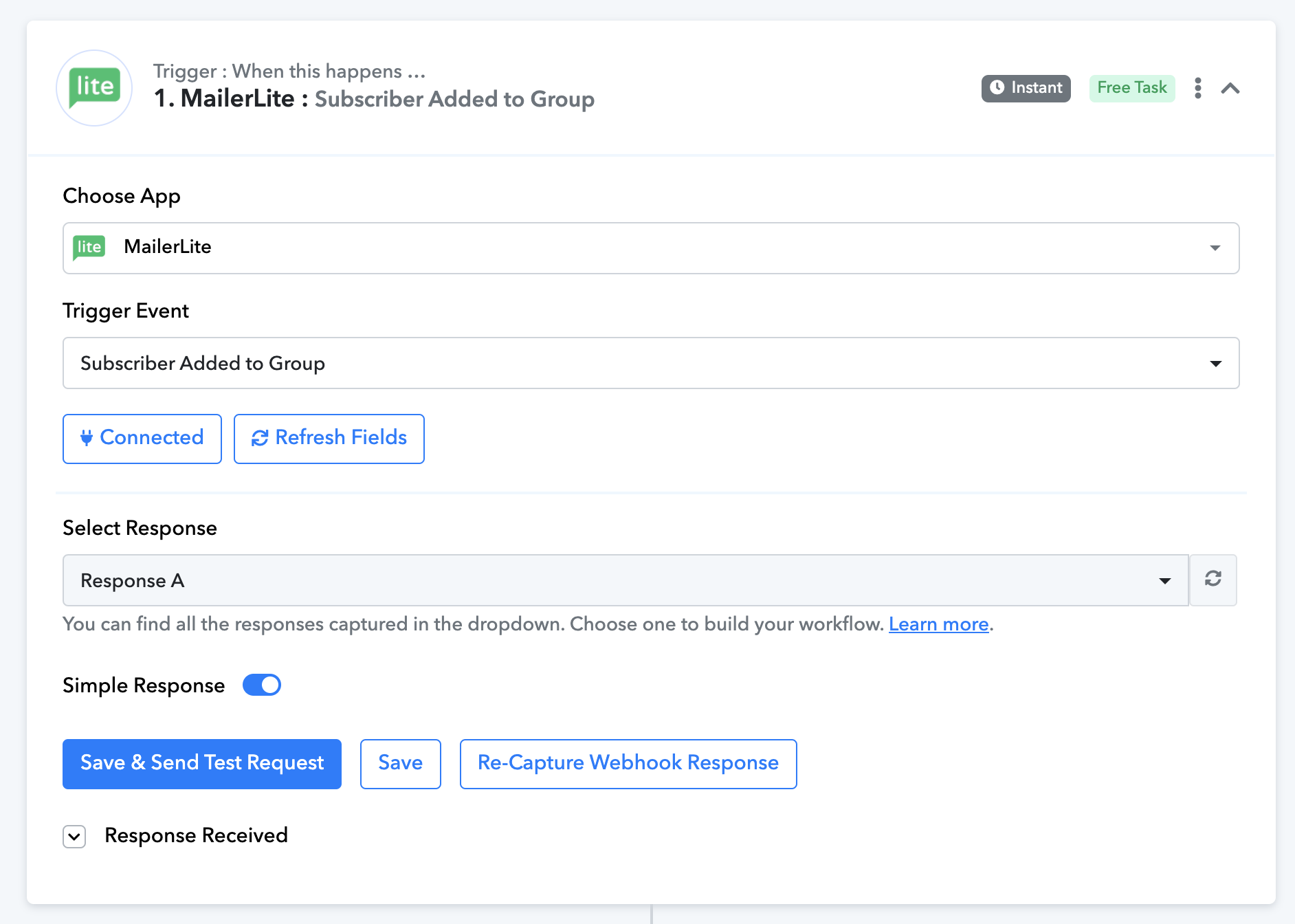Click the step title 'Subscriber Added to Group'
This screenshot has height=924, width=1295.
(x=454, y=99)
